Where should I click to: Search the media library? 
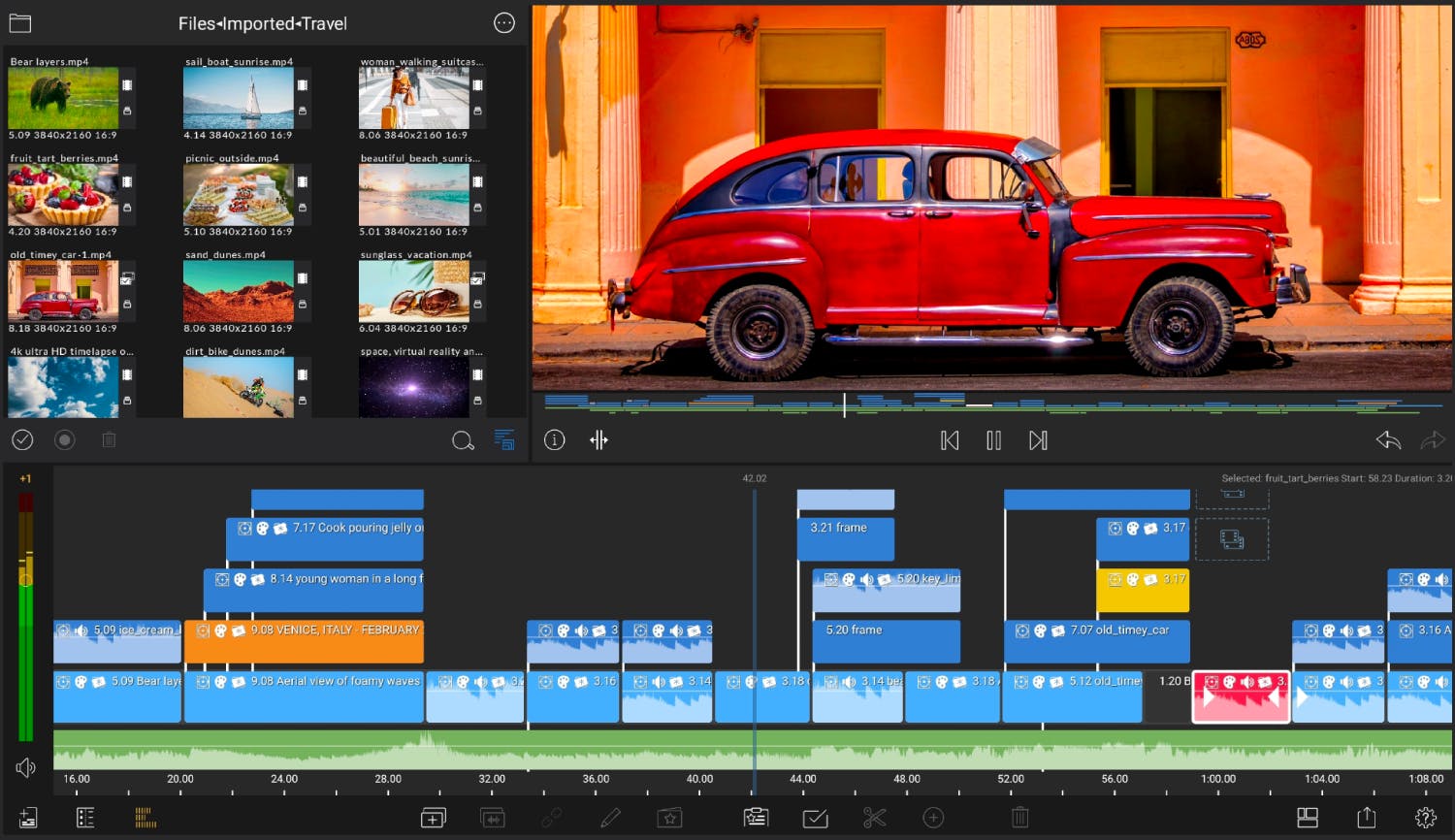coord(463,440)
